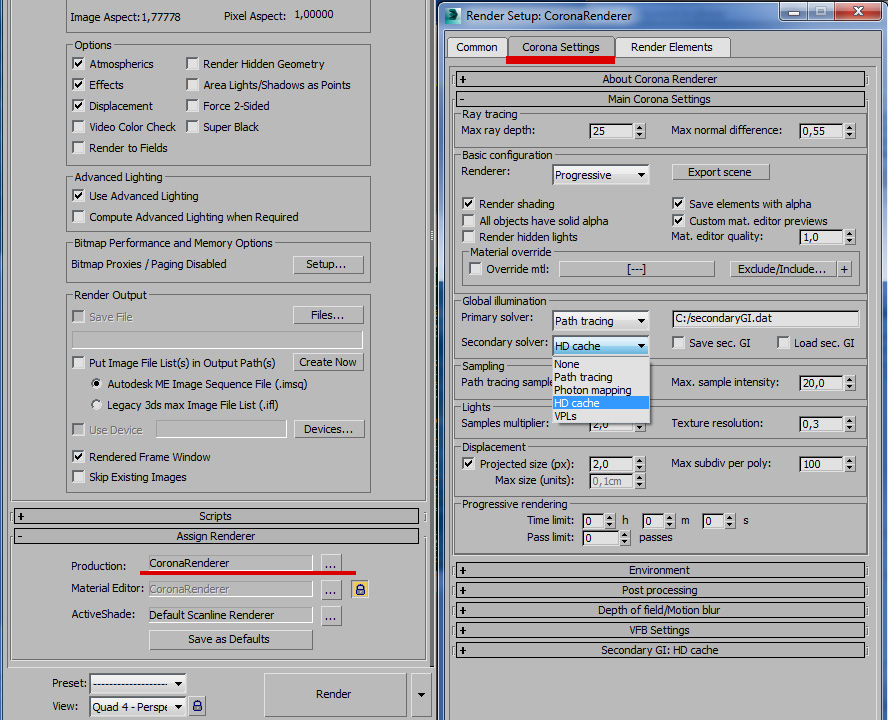888x720 pixels.
Task: Click the lock icon beside Material Editor renderer
Action: (360, 589)
